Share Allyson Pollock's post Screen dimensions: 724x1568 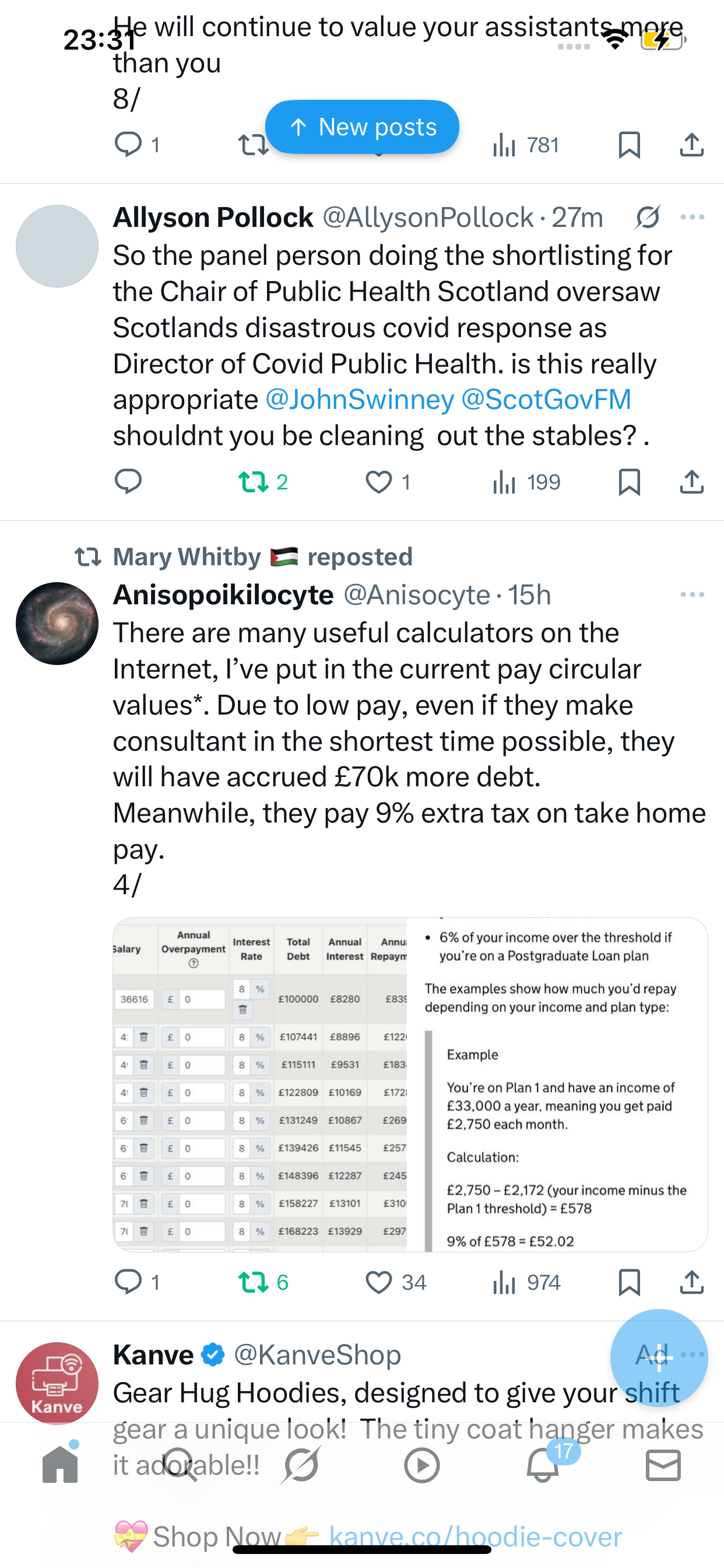pos(692,481)
